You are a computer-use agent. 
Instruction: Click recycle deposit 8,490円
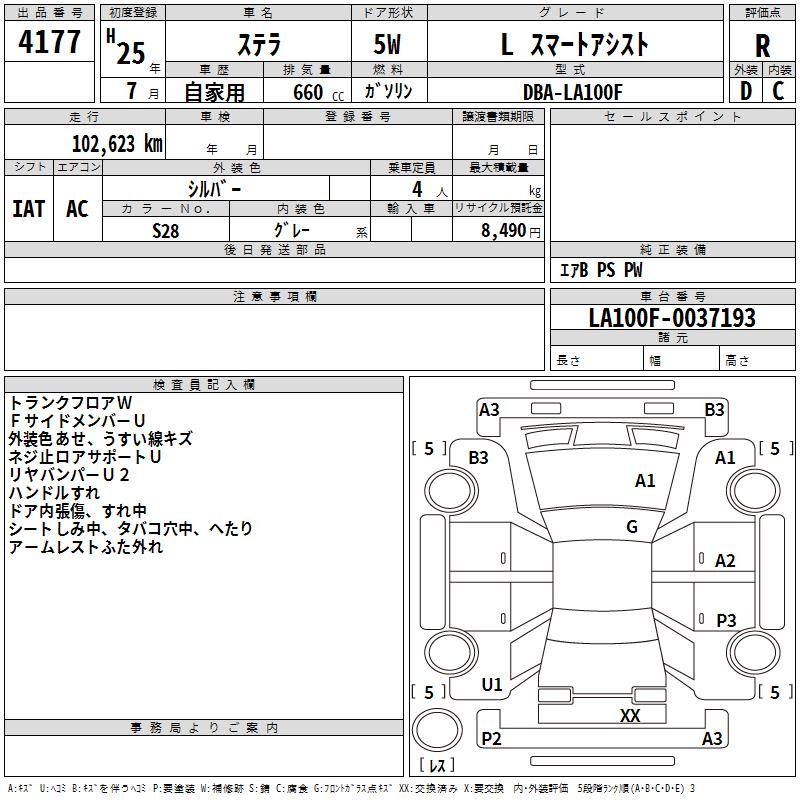511,231
